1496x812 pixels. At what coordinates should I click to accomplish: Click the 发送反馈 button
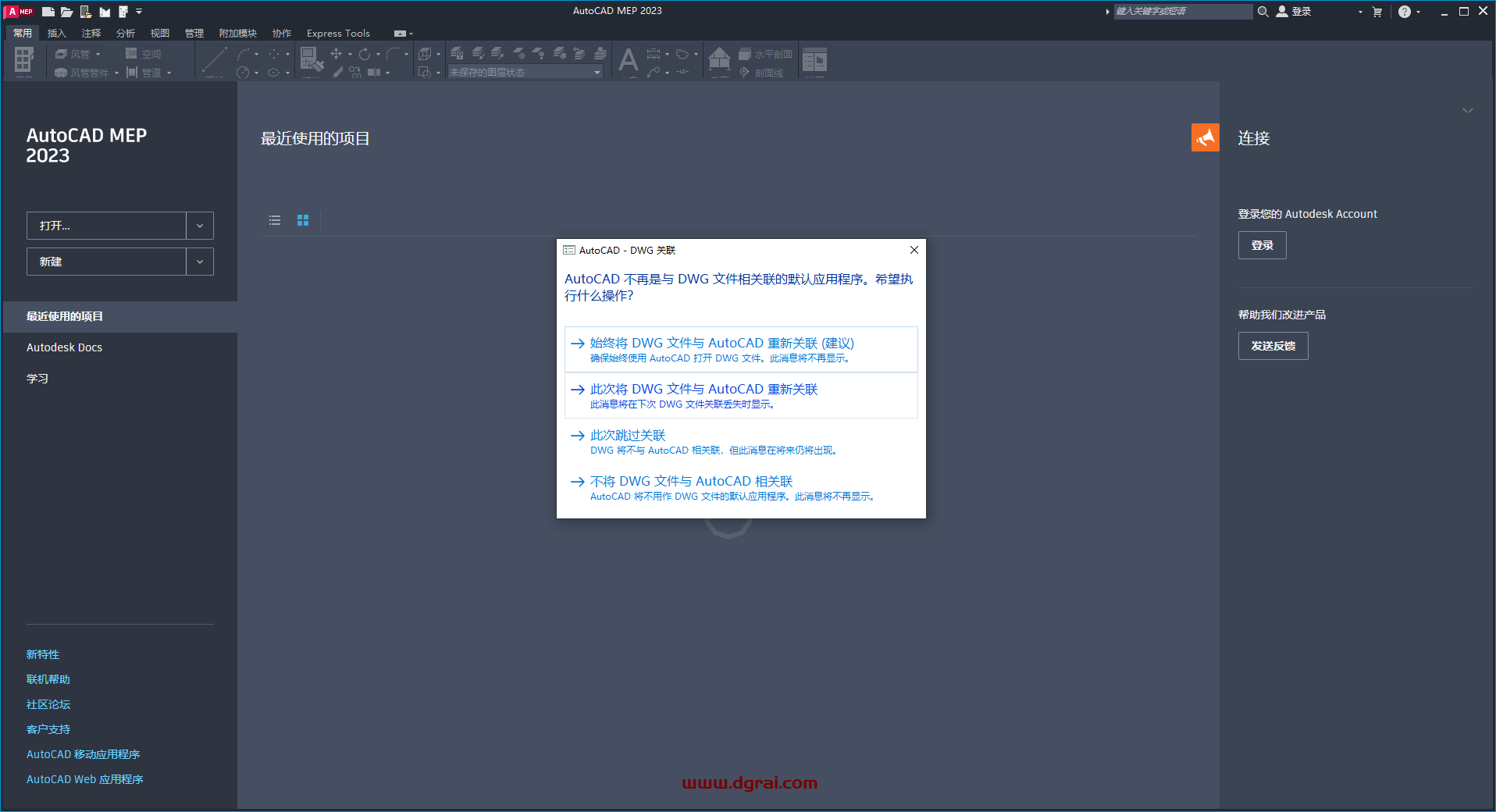tap(1273, 346)
